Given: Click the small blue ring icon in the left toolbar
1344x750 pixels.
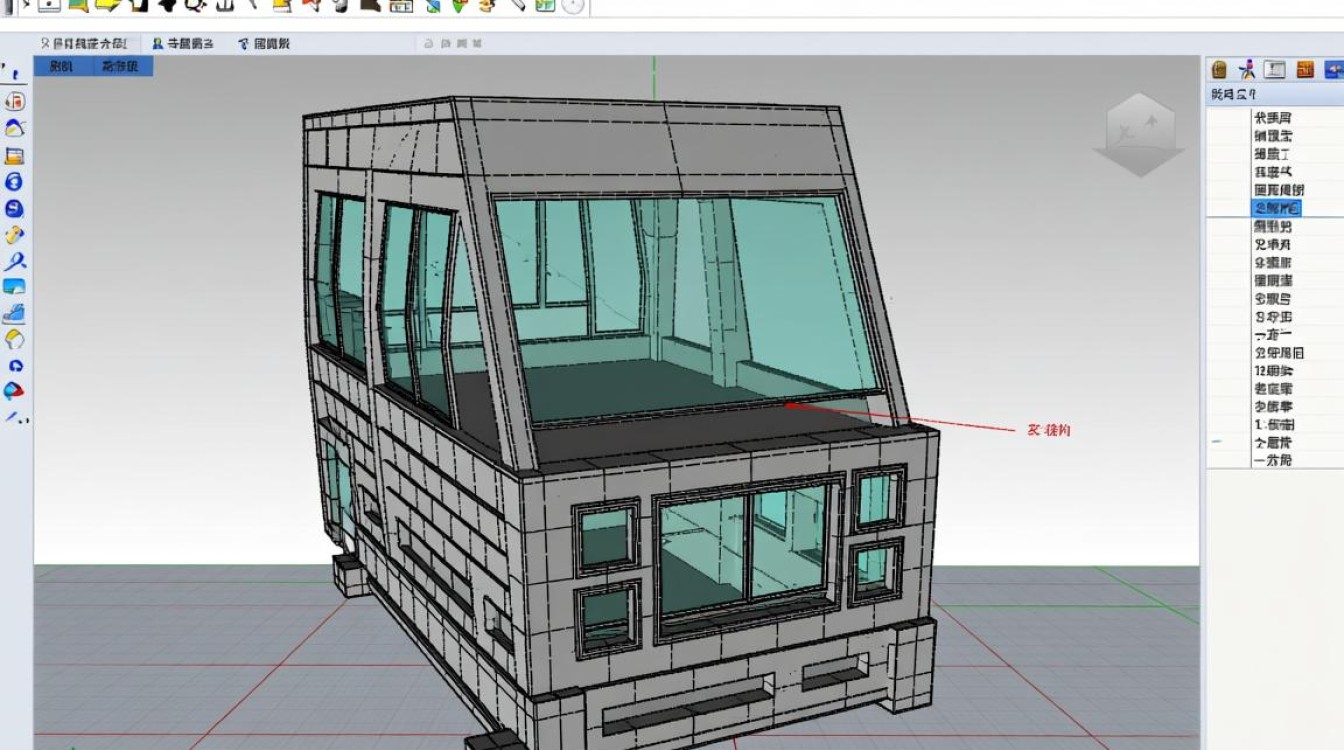Looking at the screenshot, I should [x=15, y=366].
